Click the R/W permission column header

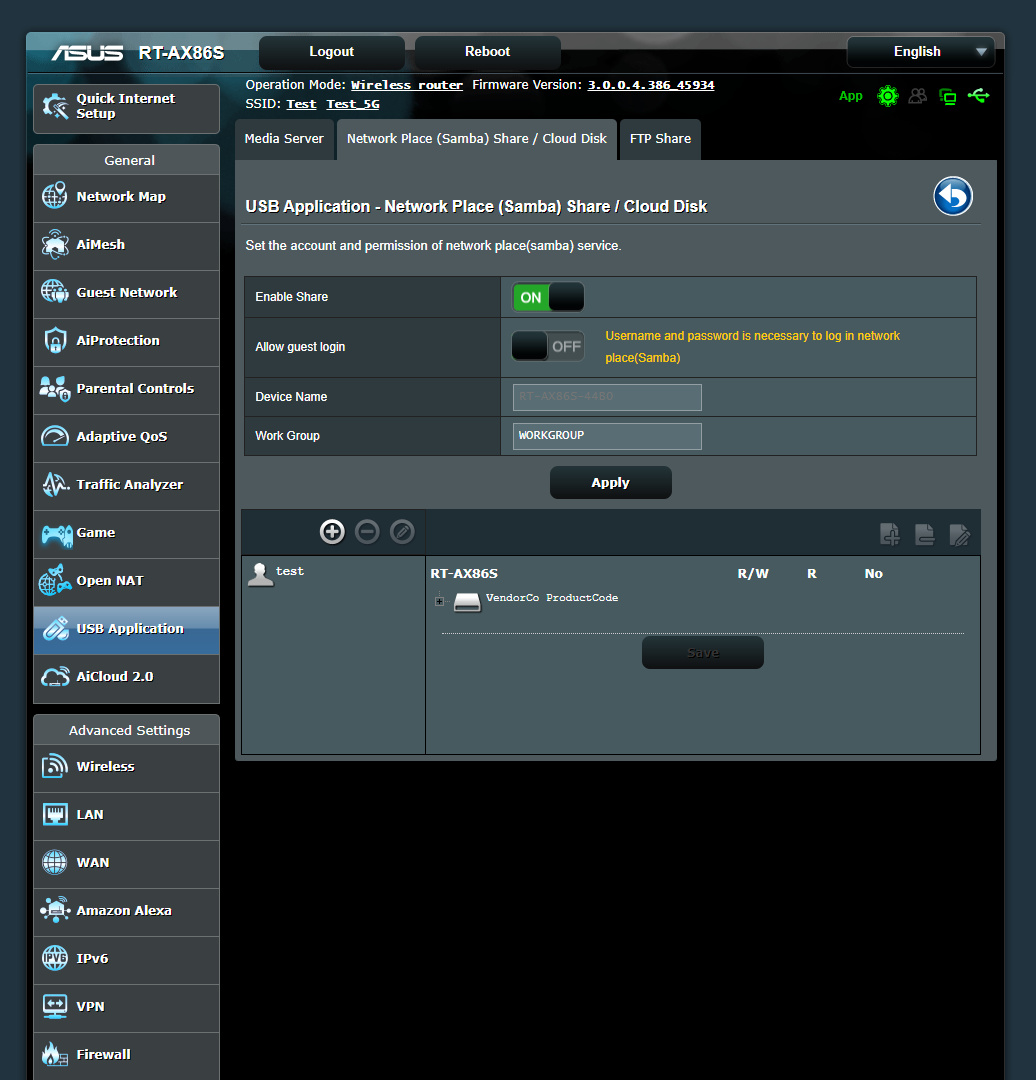click(x=753, y=574)
